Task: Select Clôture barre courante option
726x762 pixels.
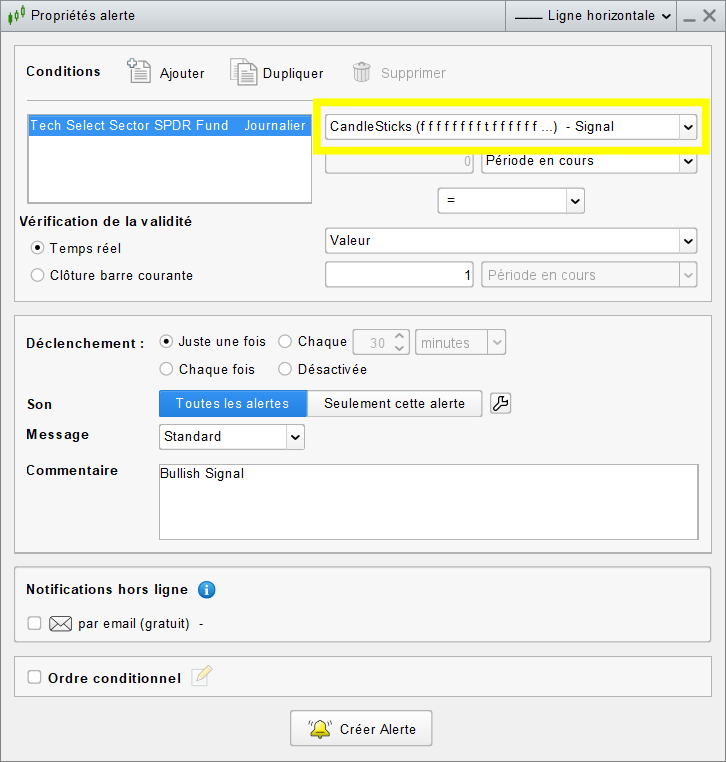Action: [38, 275]
